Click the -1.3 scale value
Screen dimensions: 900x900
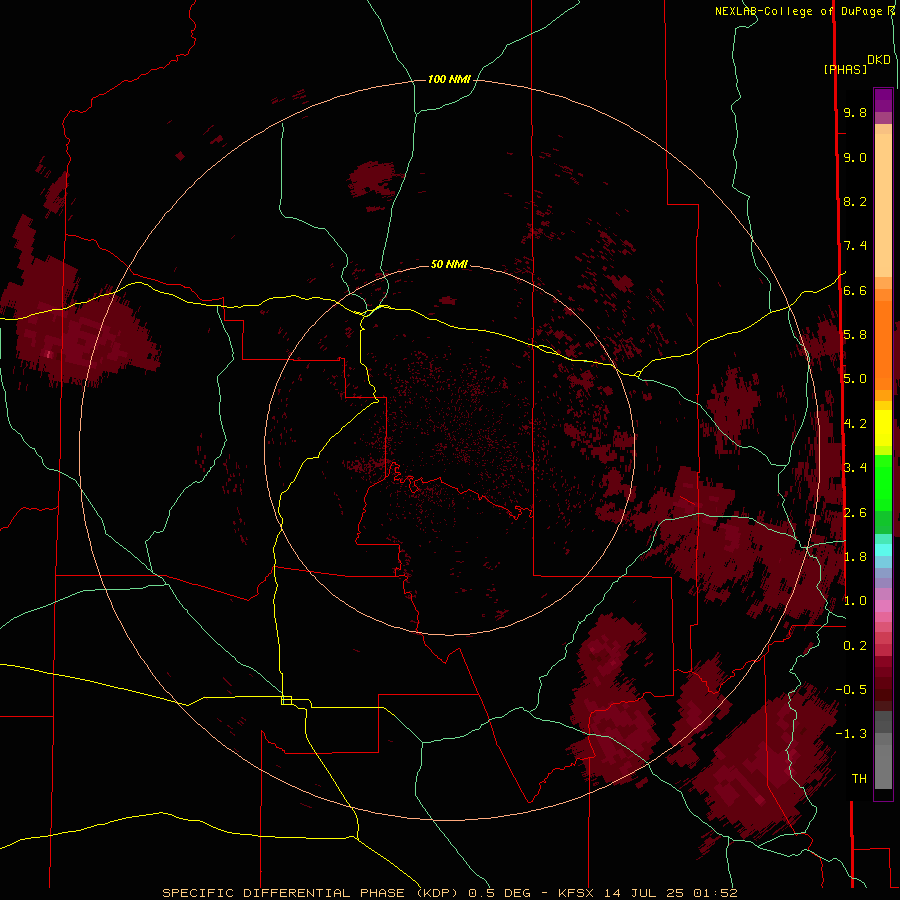851,734
